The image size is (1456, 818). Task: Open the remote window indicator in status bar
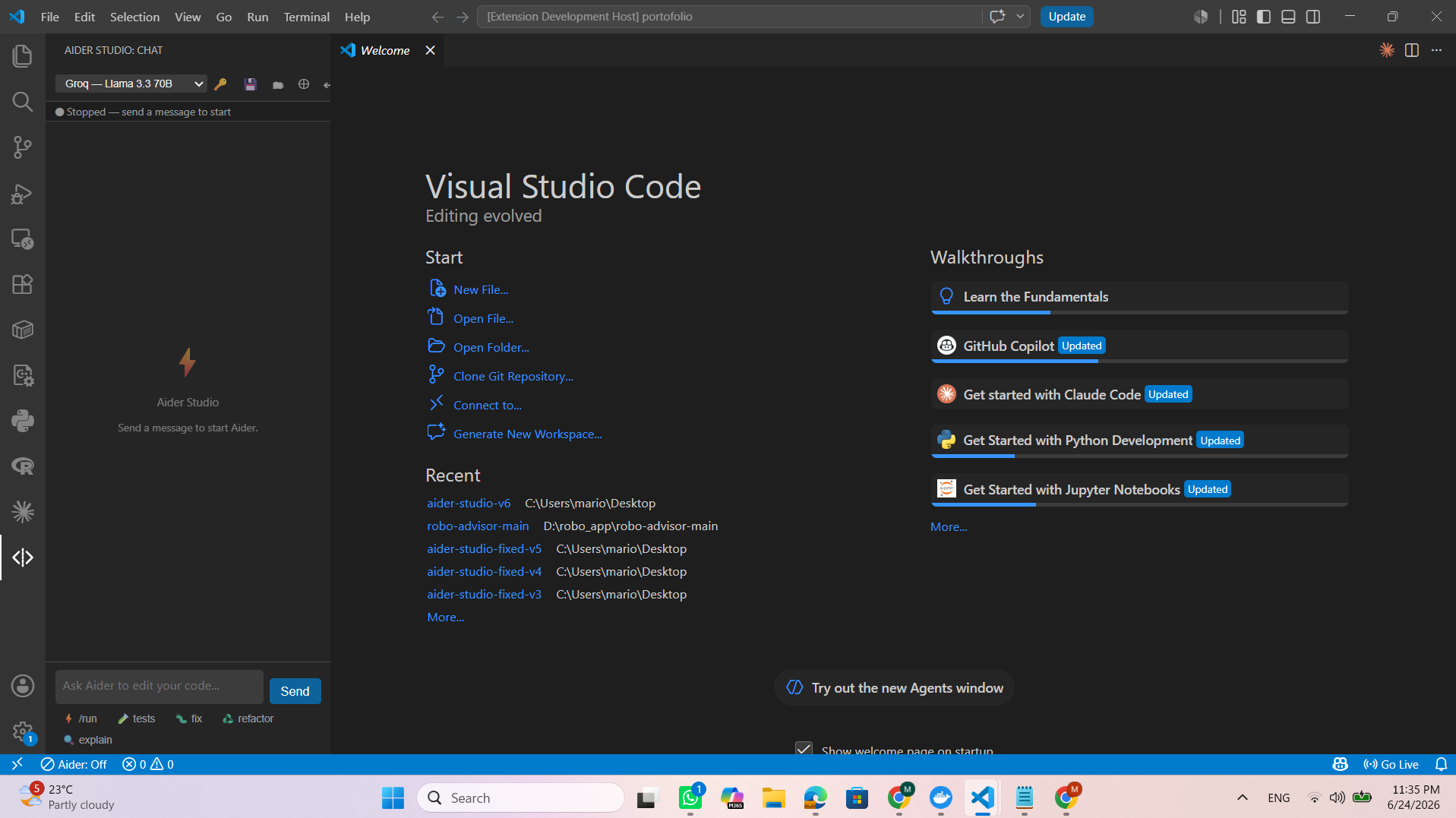click(x=17, y=764)
